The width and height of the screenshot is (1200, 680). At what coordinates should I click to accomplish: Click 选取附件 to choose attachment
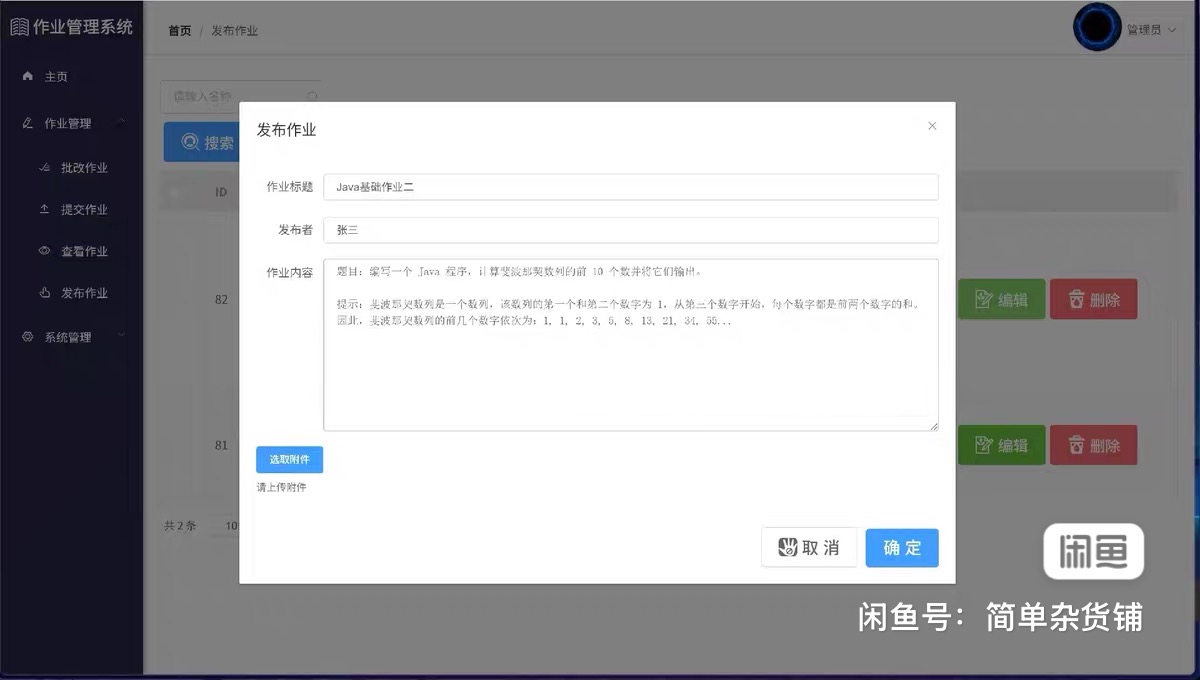pos(289,460)
